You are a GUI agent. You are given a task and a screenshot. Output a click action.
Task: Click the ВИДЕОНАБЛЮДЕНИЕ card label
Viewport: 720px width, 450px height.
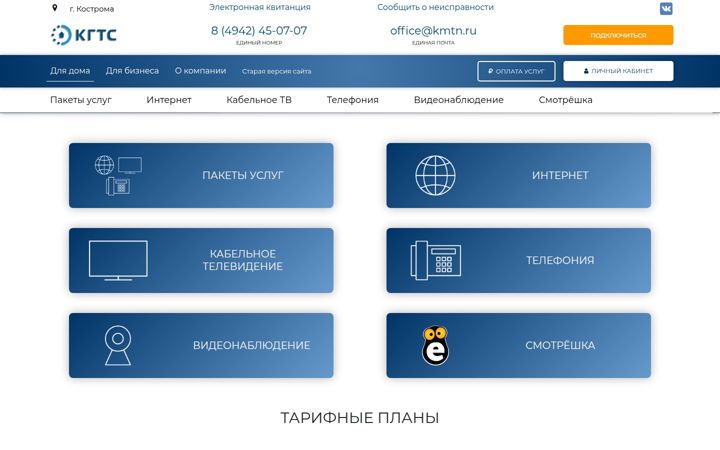(x=252, y=345)
